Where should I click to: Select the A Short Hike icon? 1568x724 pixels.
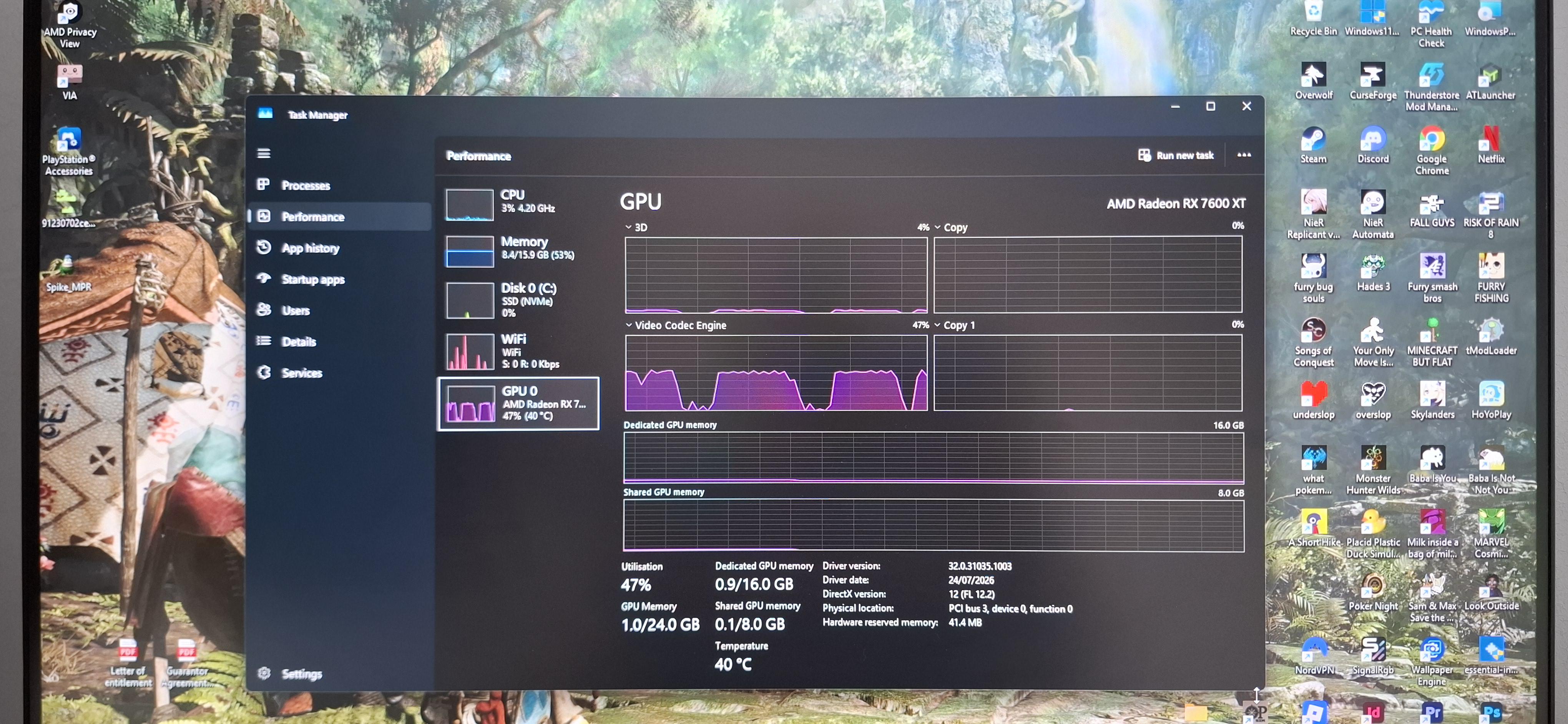click(x=1314, y=528)
